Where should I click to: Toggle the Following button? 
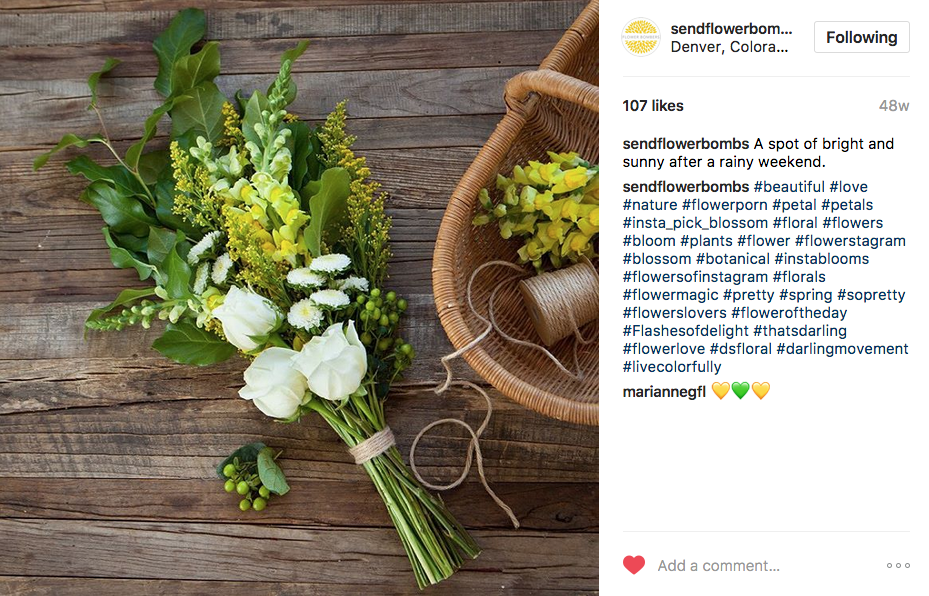coord(861,37)
